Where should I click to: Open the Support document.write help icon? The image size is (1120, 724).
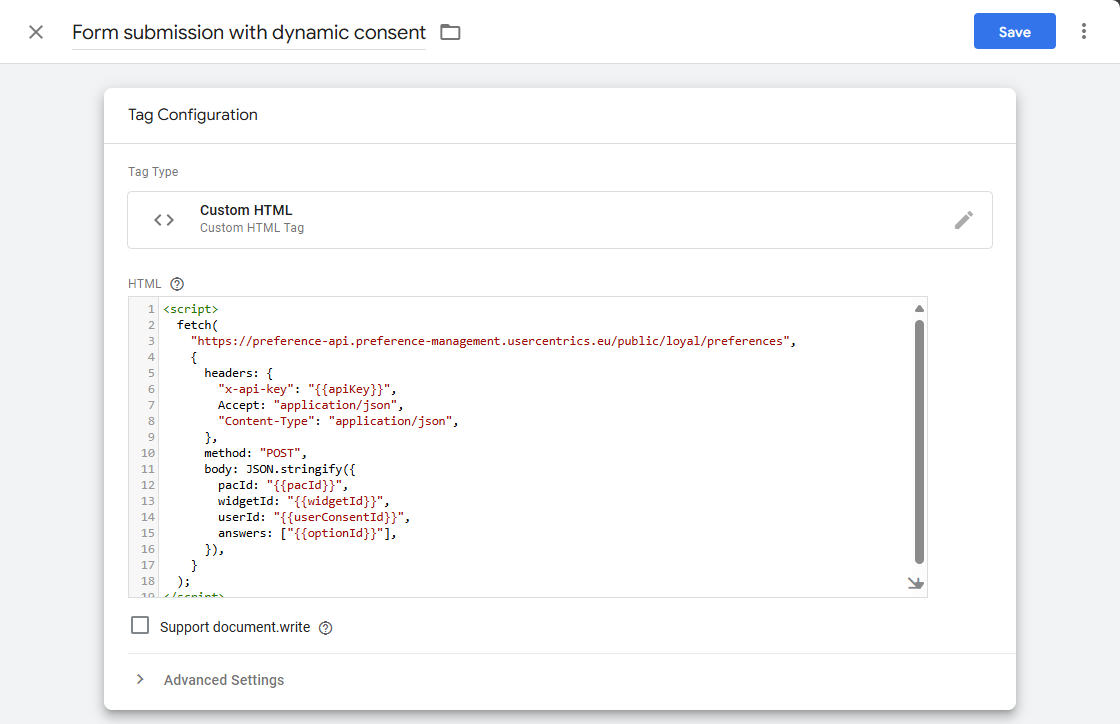(x=326, y=628)
